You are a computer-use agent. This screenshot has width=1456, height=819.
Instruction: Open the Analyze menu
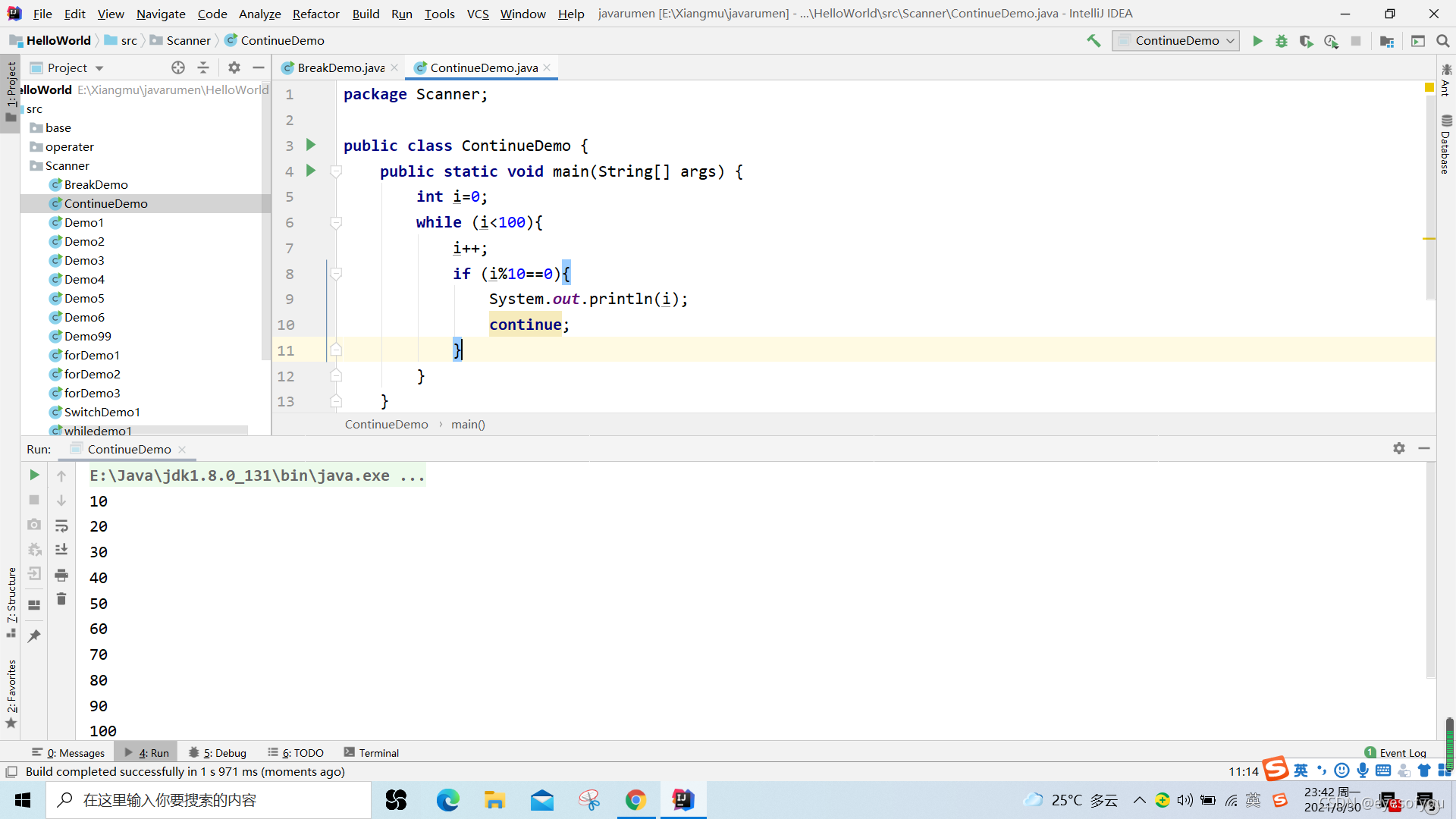(x=259, y=14)
